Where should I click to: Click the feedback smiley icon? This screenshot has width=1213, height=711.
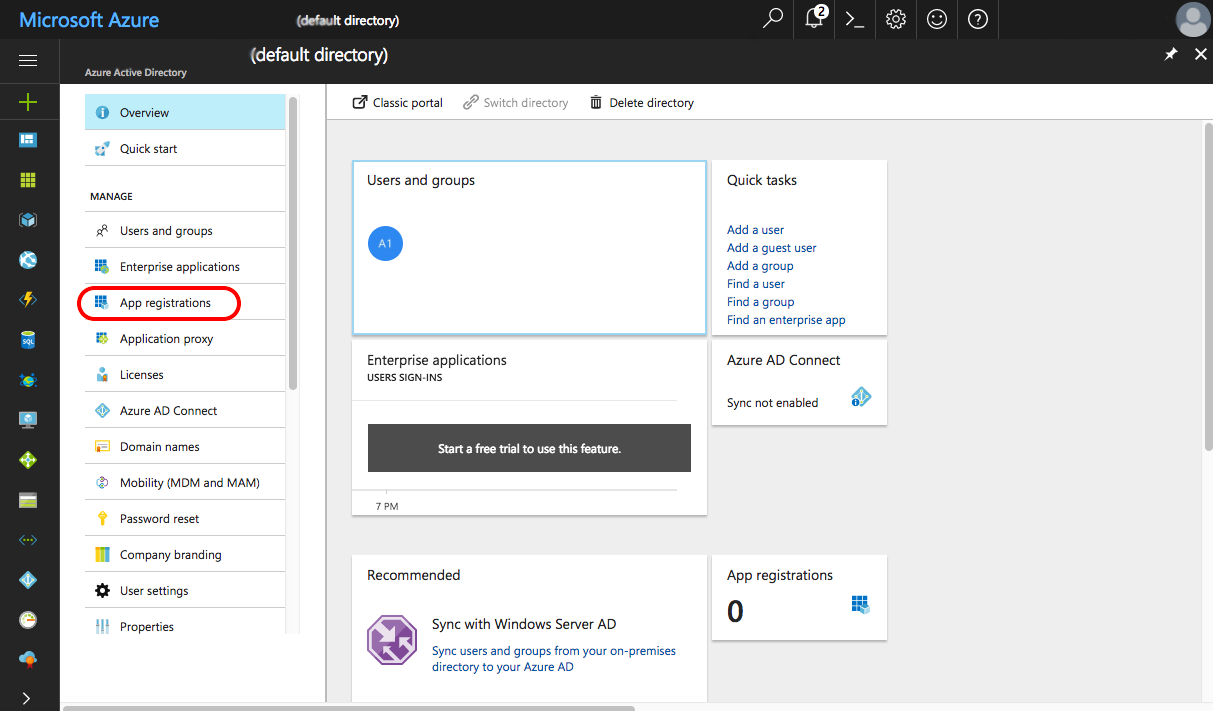(x=937, y=19)
